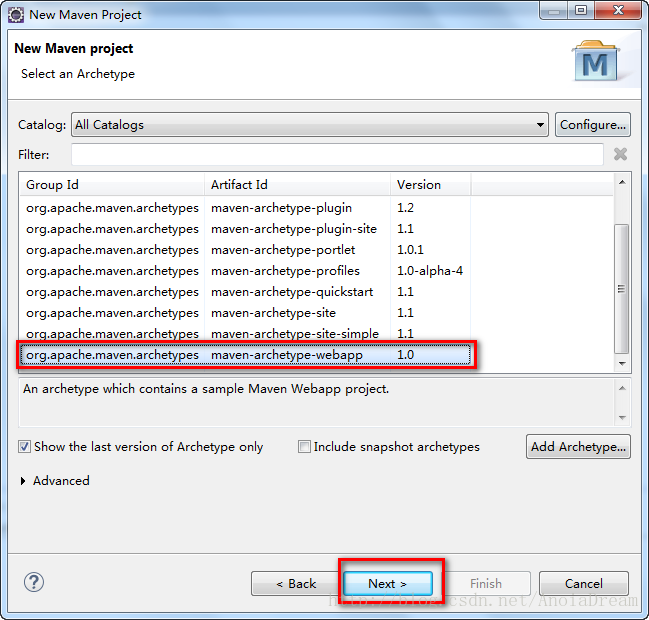This screenshot has width=649, height=620.
Task: Click the Add Archetype... button
Action: coord(578,447)
